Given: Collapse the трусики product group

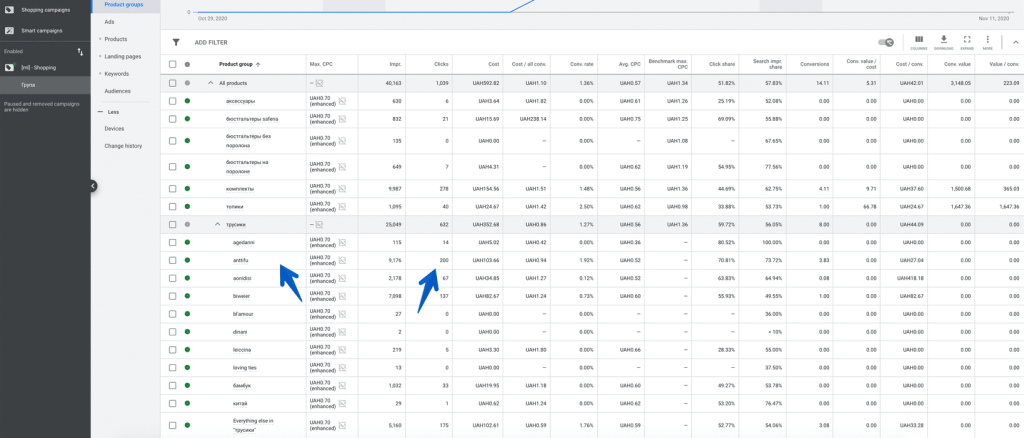Looking at the screenshot, I should tap(217, 224).
